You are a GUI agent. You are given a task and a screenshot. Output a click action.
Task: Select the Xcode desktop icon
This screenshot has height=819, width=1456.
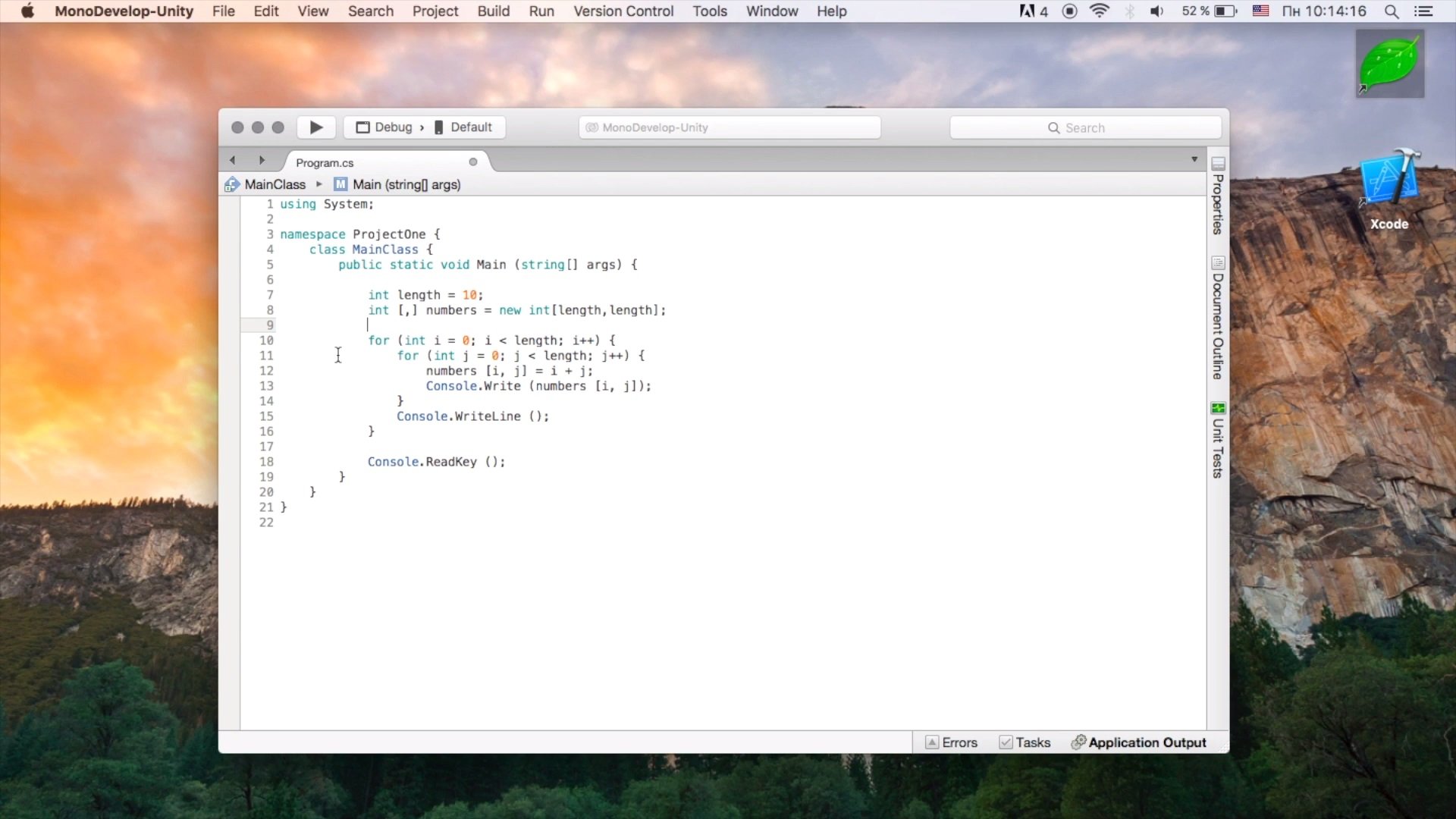click(1389, 190)
